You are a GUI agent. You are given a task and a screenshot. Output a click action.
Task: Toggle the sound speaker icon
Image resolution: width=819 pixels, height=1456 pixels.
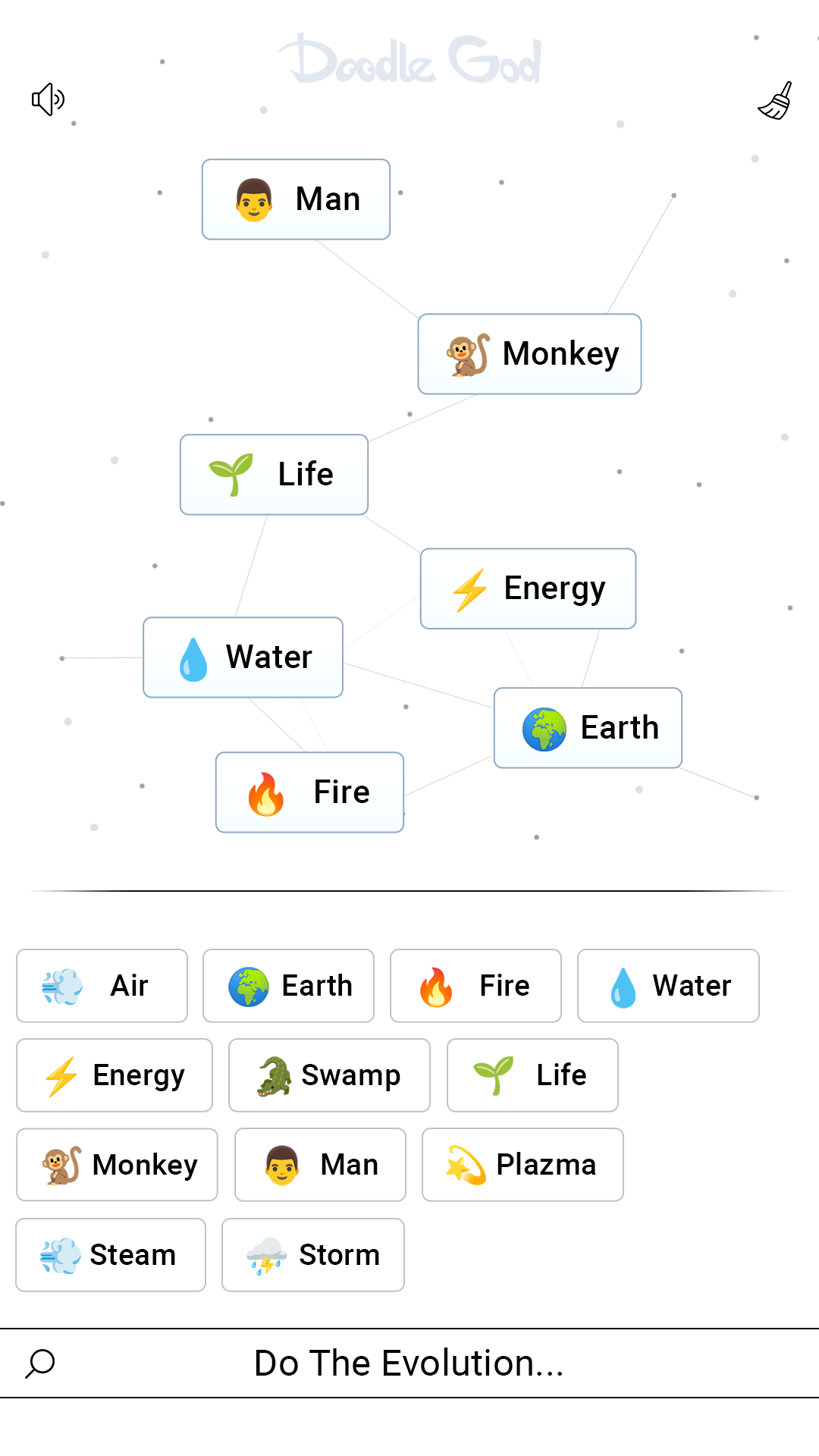[48, 99]
